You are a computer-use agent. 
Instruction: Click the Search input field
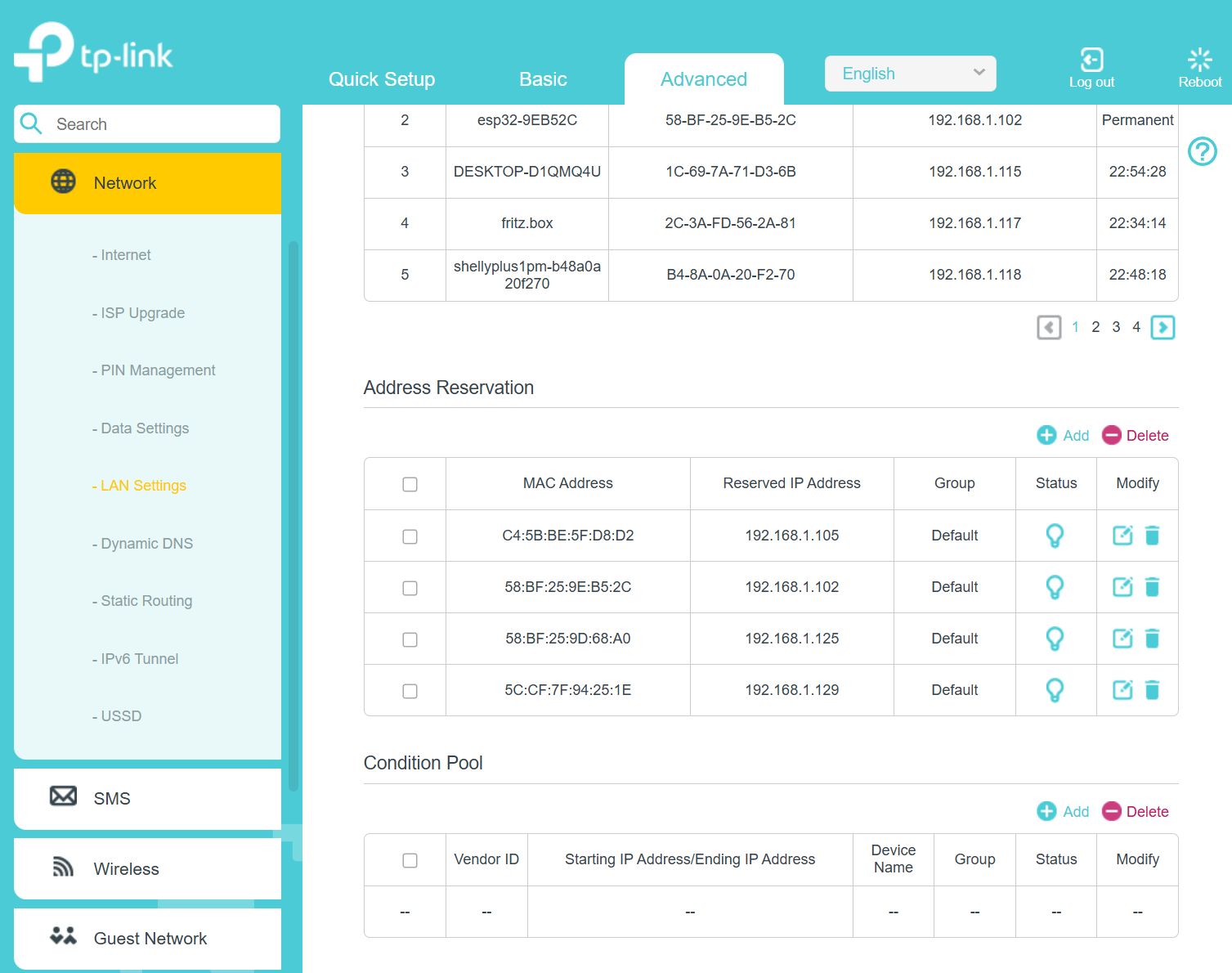(159, 124)
